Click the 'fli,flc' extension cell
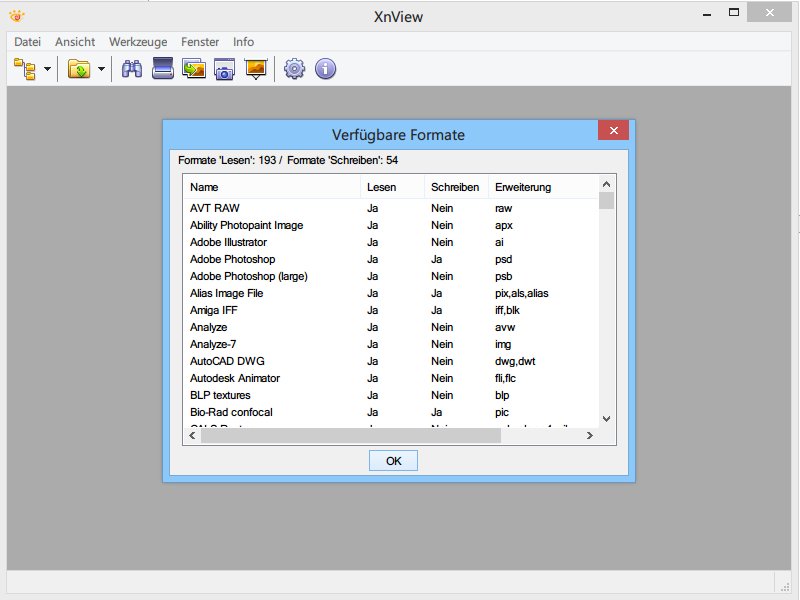 (505, 378)
